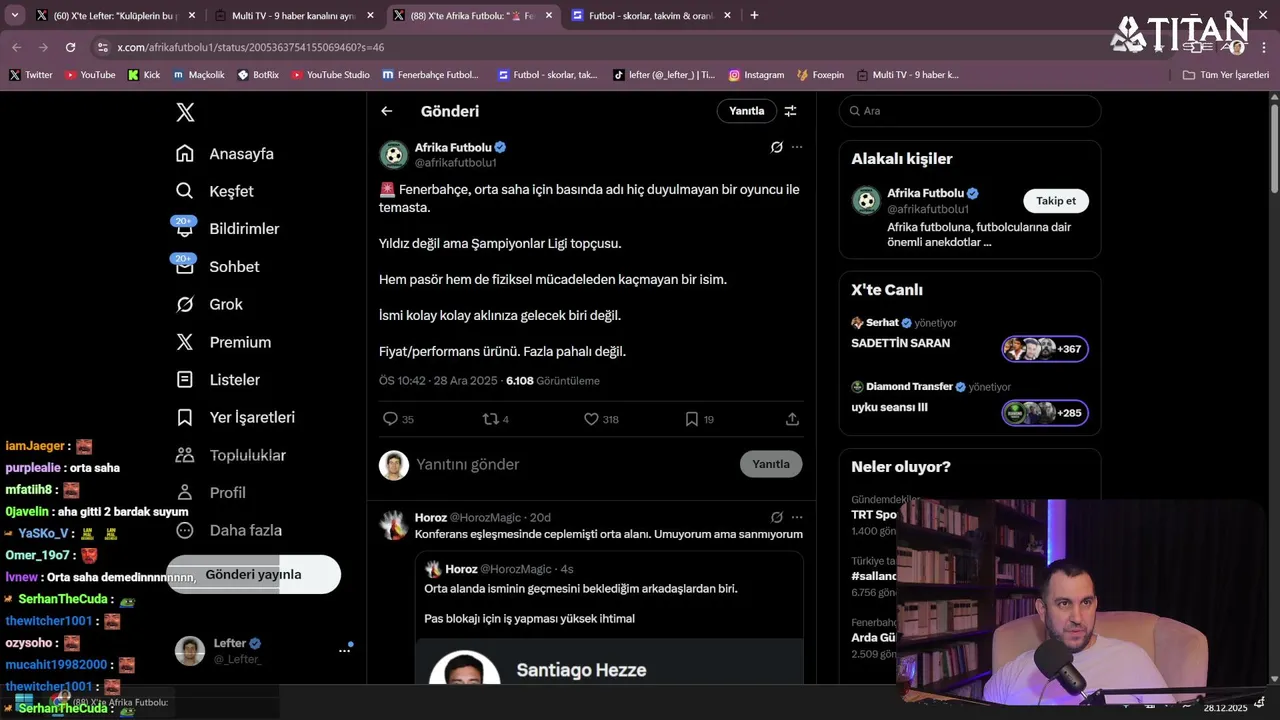This screenshot has width=1280, height=720.
Task: Share the Afrika Futbolu post
Action: pyautogui.click(x=792, y=419)
